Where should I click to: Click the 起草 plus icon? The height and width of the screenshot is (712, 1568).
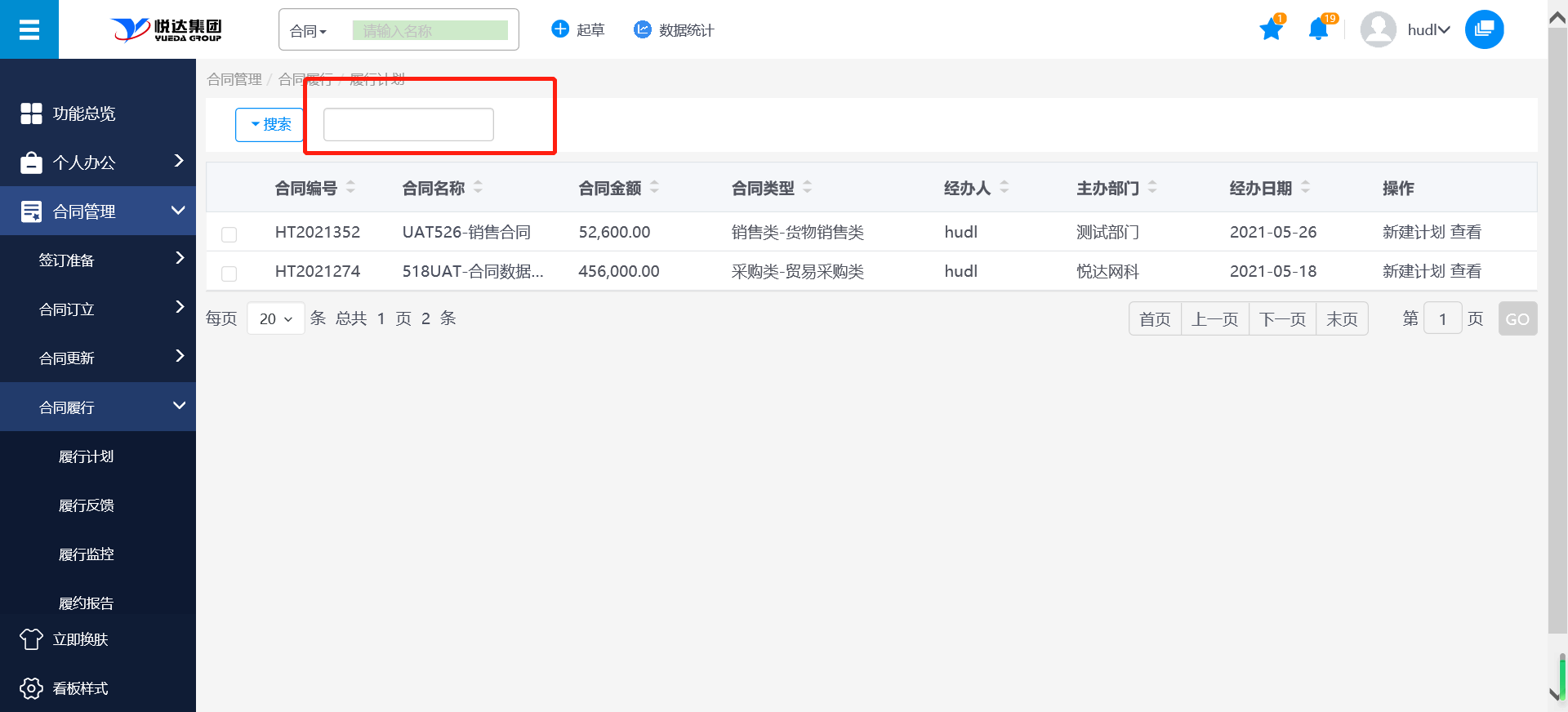click(560, 29)
